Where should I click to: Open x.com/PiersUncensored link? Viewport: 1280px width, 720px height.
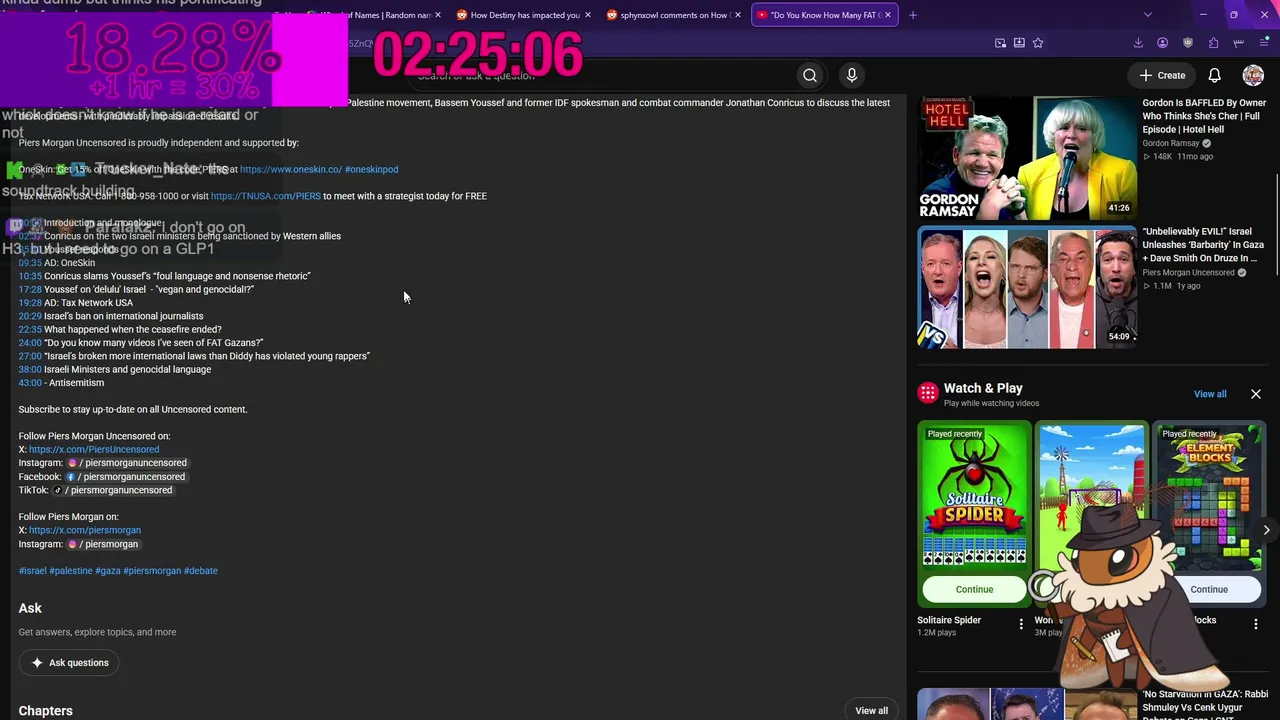click(94, 450)
